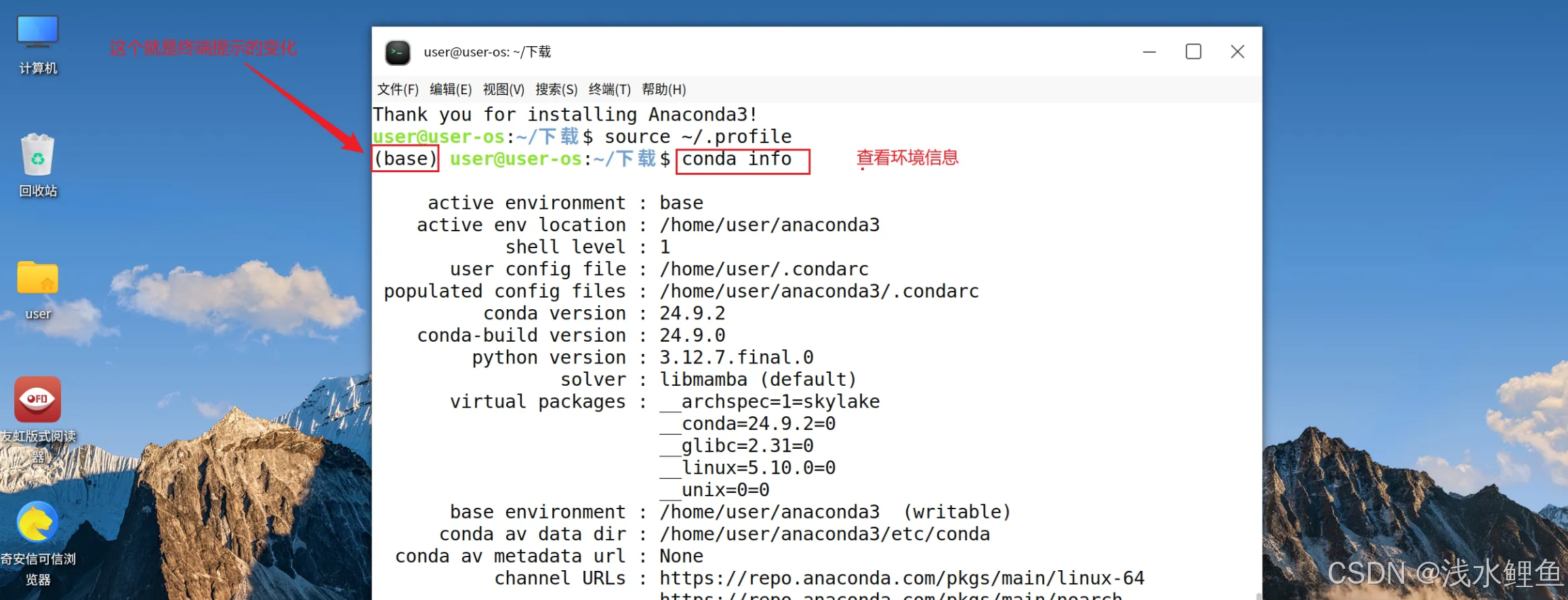
Task: Open the 视图(V) menu
Action: pyautogui.click(x=503, y=89)
